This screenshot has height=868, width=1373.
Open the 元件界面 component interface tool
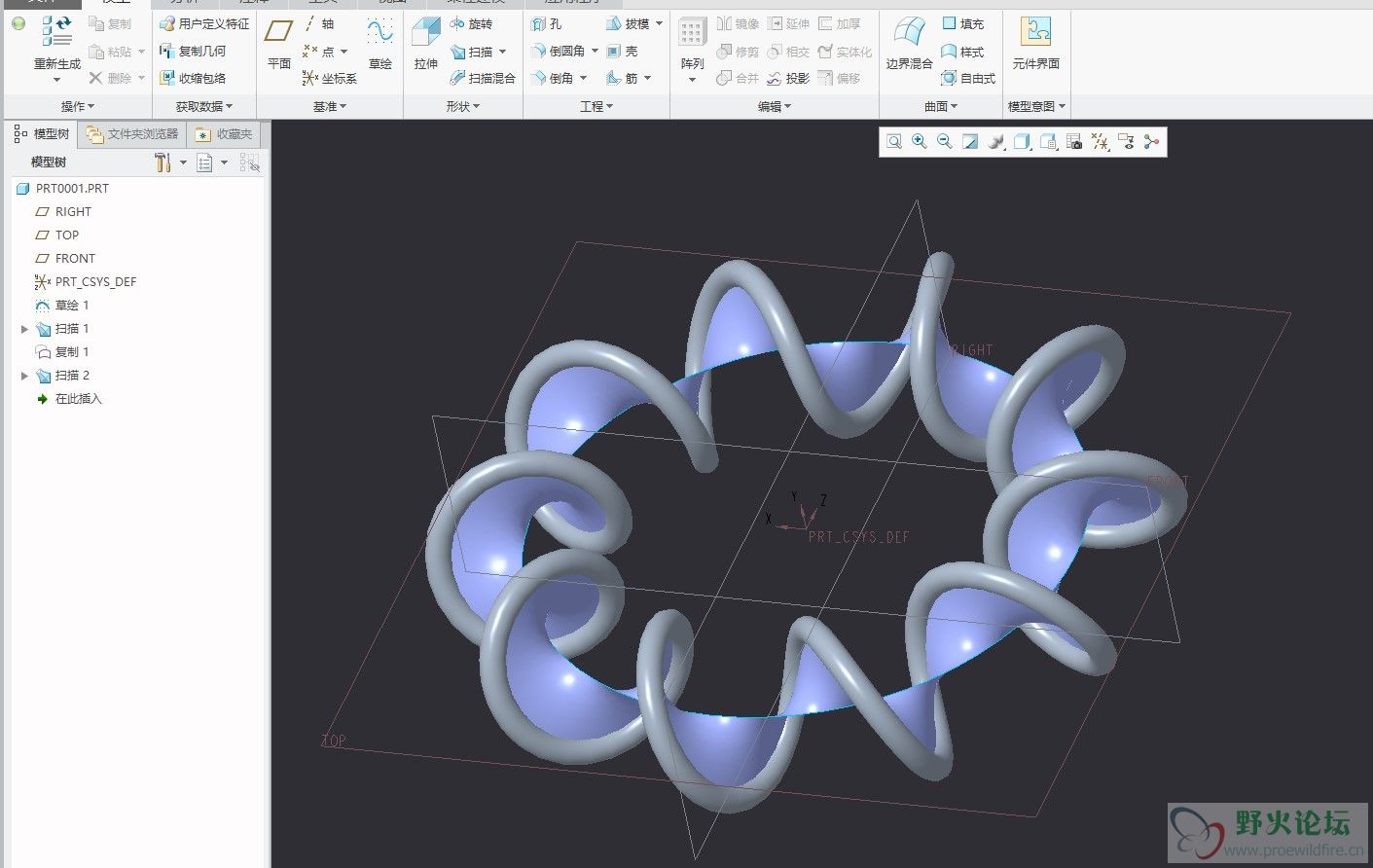1035,44
